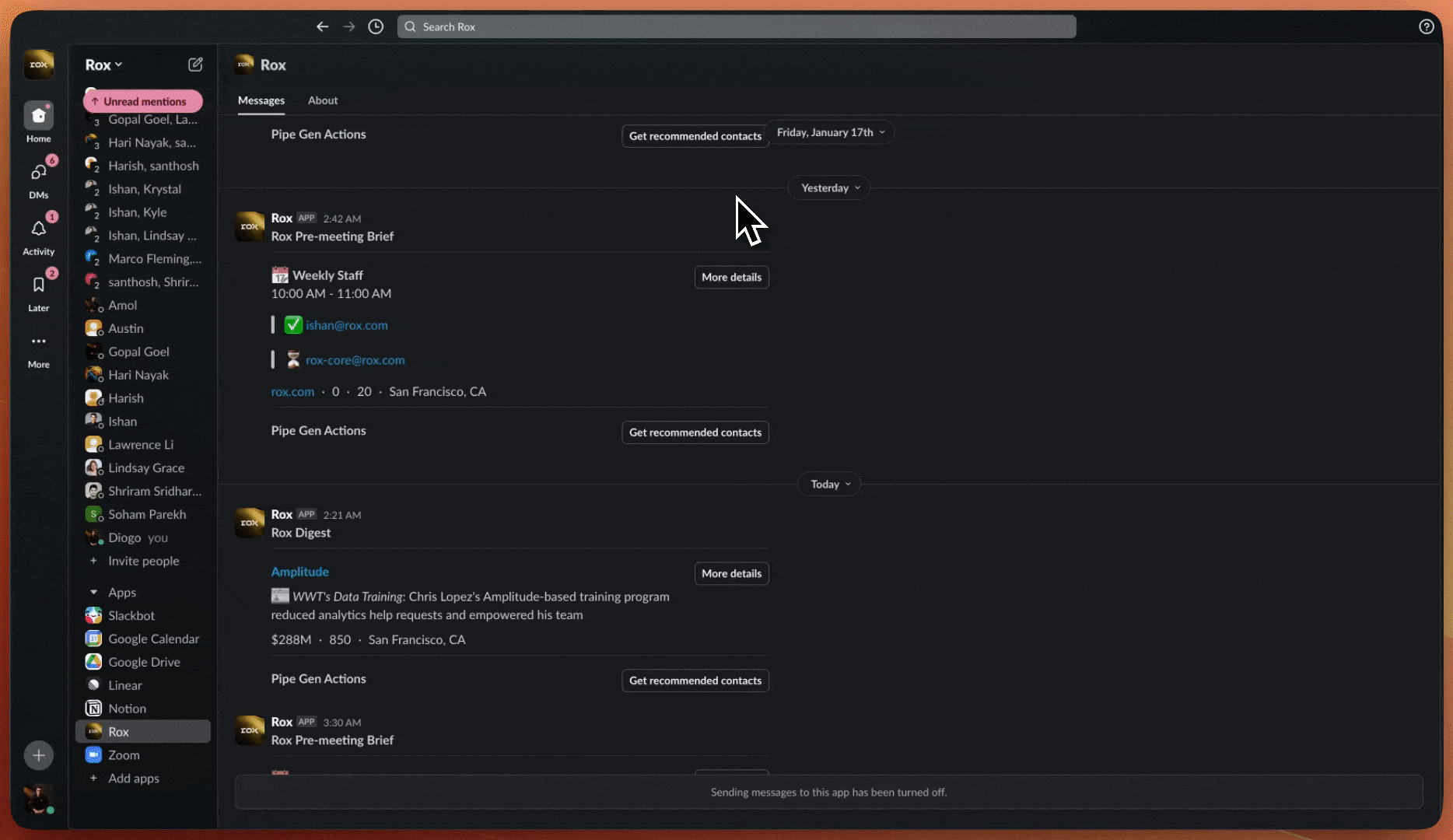Click the create new plus button
Viewport: 1453px width, 840px height.
(x=38, y=755)
